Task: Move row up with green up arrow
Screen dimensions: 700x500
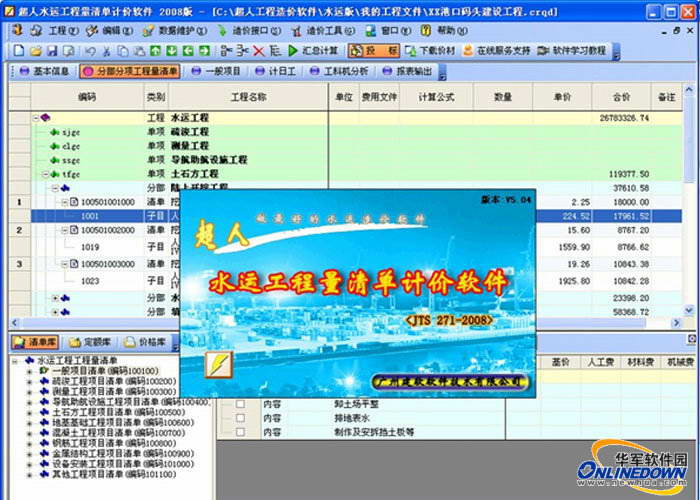Action: point(155,51)
